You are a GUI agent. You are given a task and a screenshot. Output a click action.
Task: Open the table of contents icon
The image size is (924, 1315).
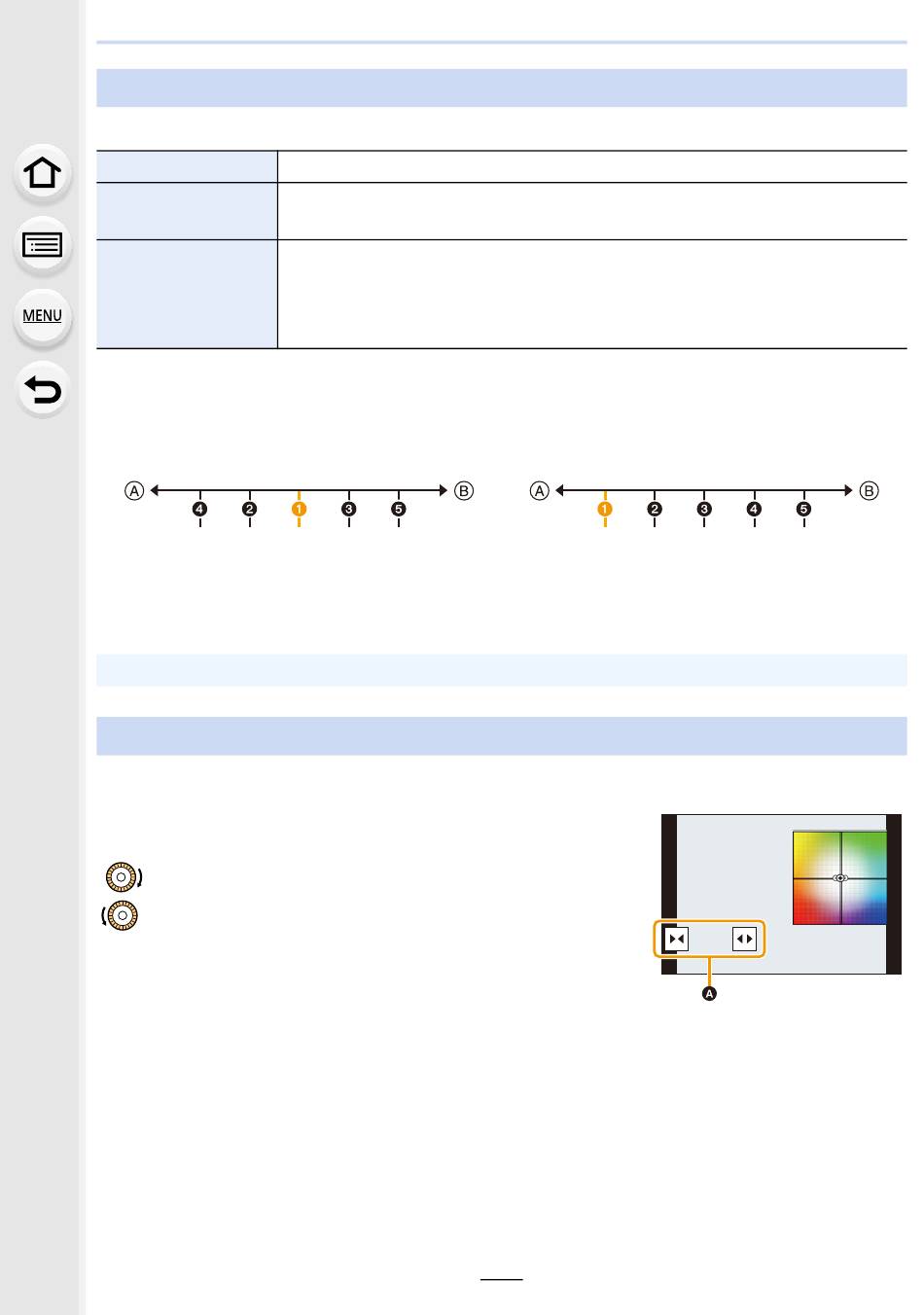point(42,244)
